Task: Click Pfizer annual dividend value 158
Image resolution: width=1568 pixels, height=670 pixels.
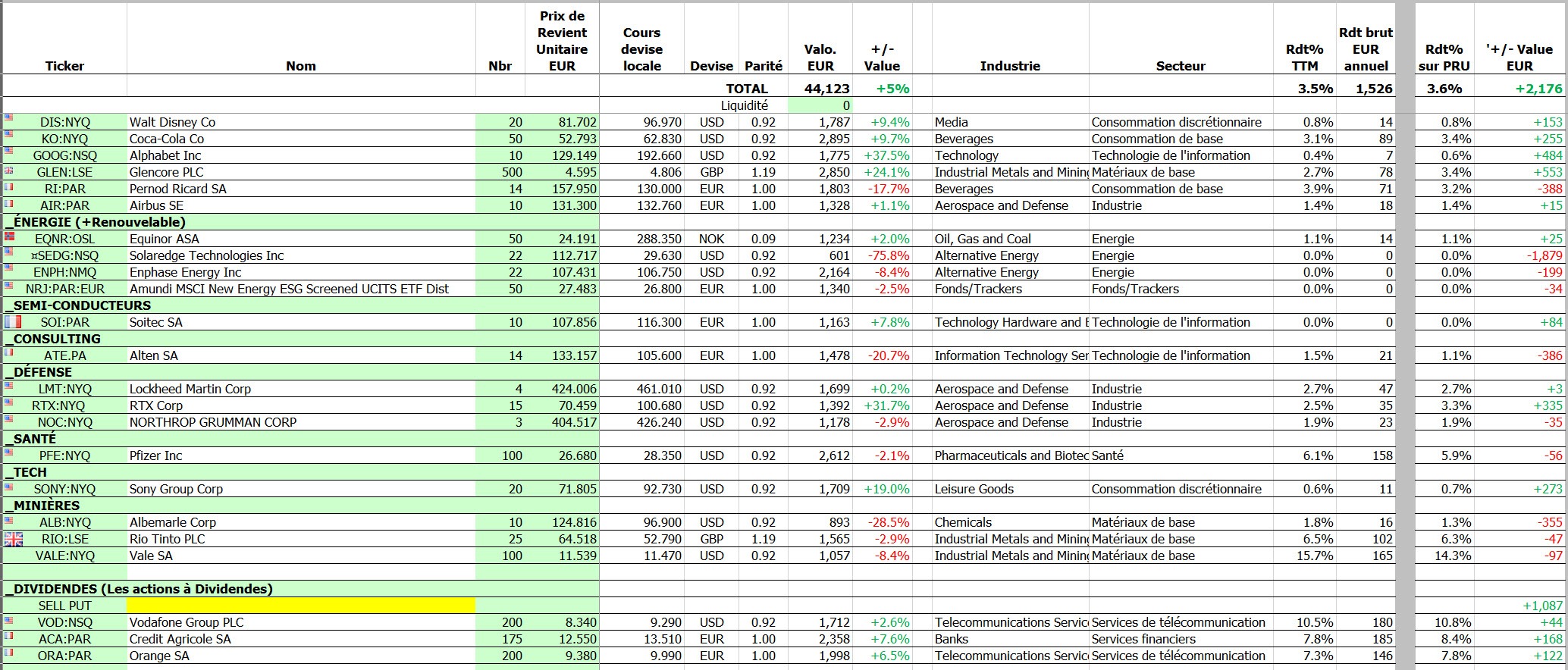Action: point(1366,456)
